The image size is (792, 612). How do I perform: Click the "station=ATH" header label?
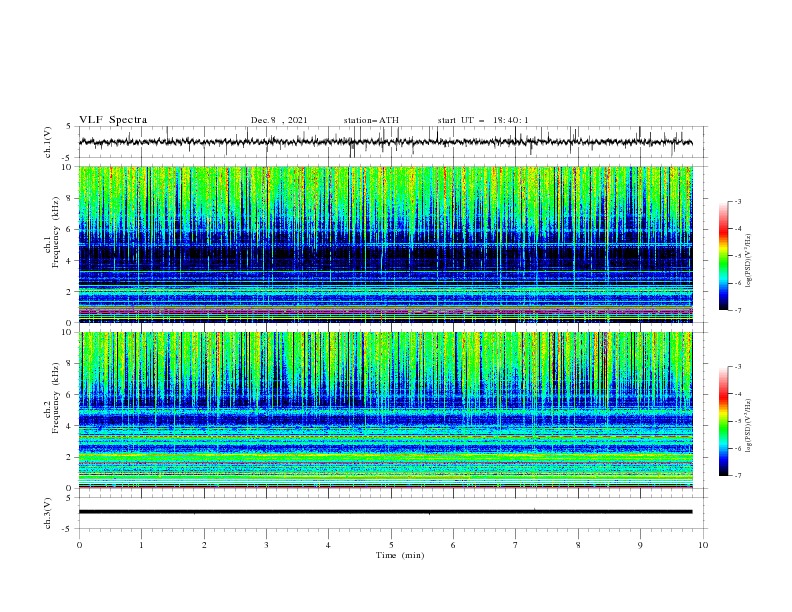point(371,120)
